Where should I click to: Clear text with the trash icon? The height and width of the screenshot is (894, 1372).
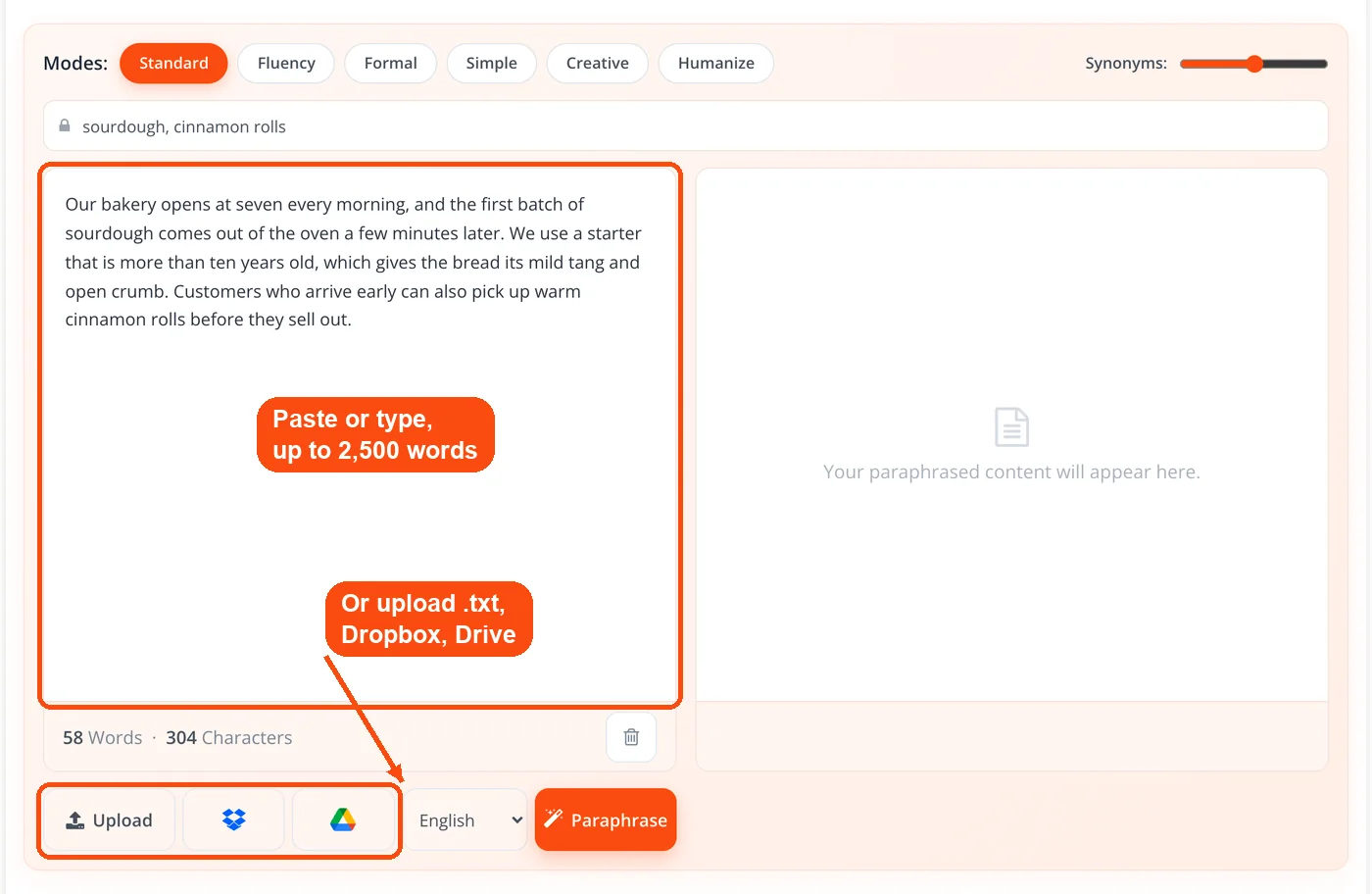click(x=631, y=737)
